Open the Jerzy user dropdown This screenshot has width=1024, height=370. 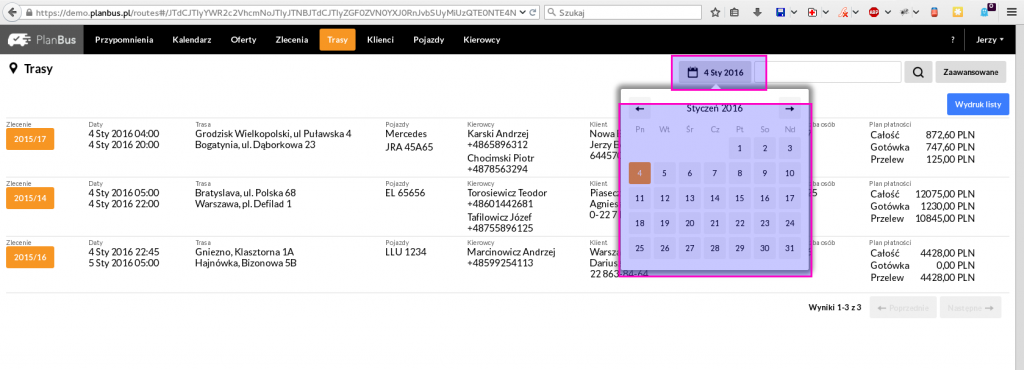pos(990,40)
